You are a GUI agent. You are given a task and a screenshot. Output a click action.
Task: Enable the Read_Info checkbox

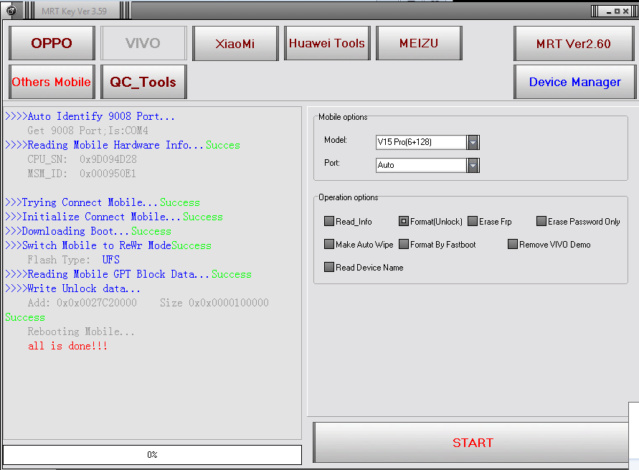[x=328, y=221]
